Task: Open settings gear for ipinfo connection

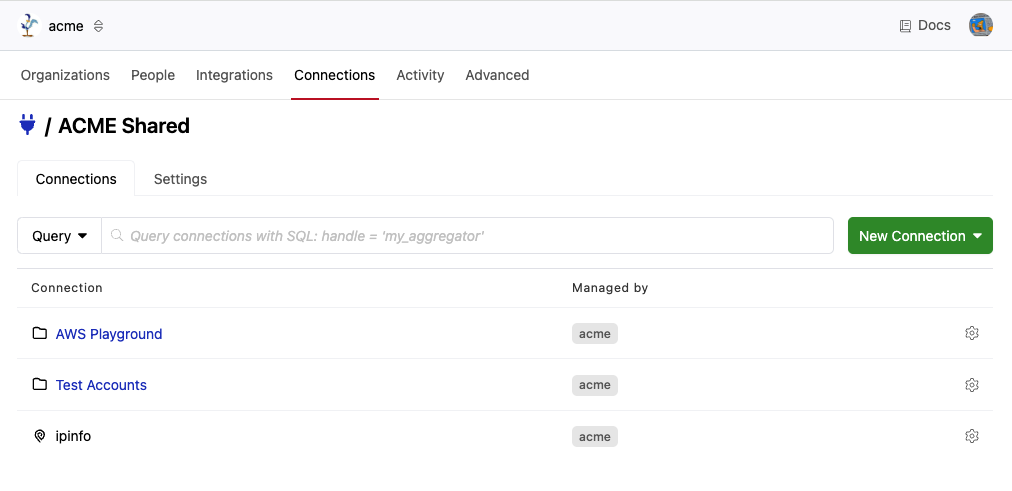Action: [x=971, y=436]
